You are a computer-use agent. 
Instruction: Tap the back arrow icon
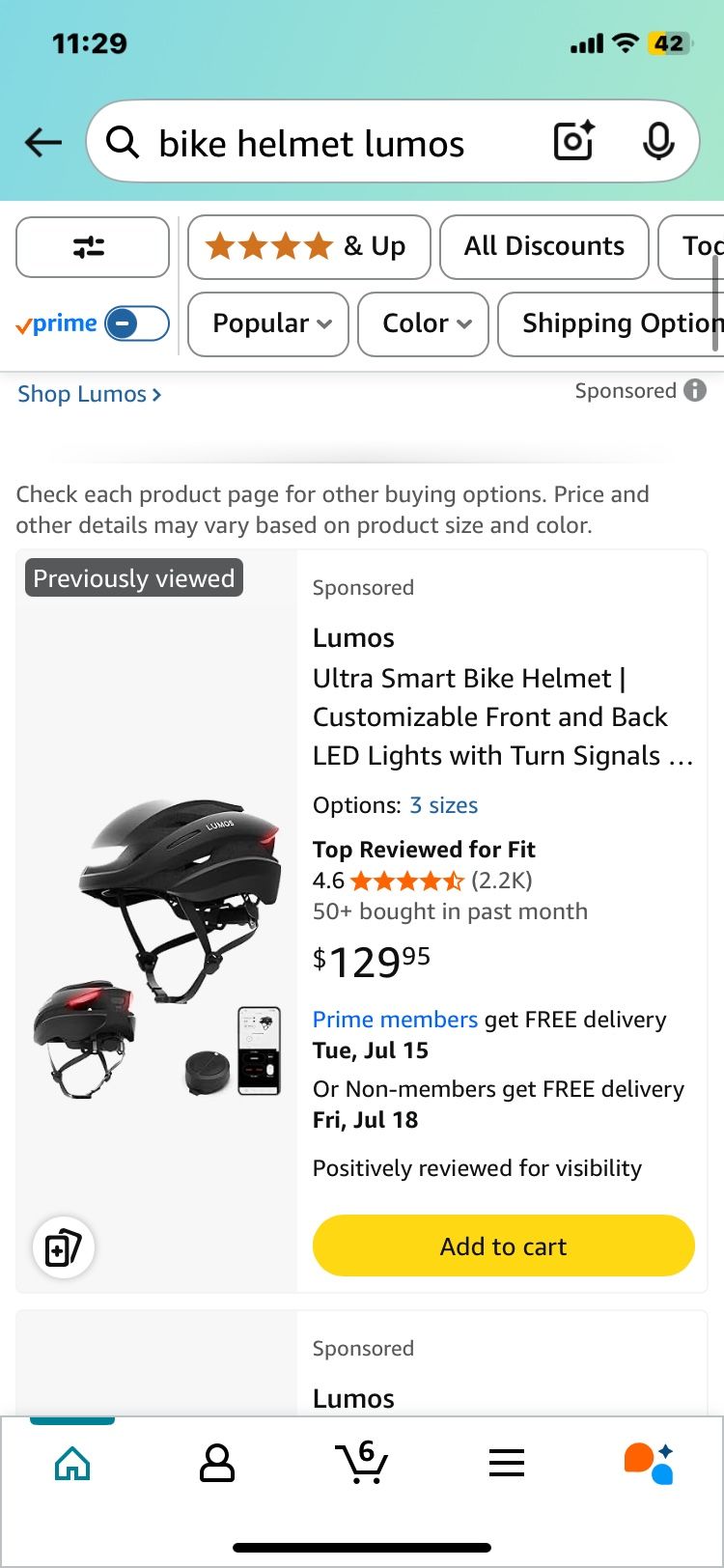[43, 143]
